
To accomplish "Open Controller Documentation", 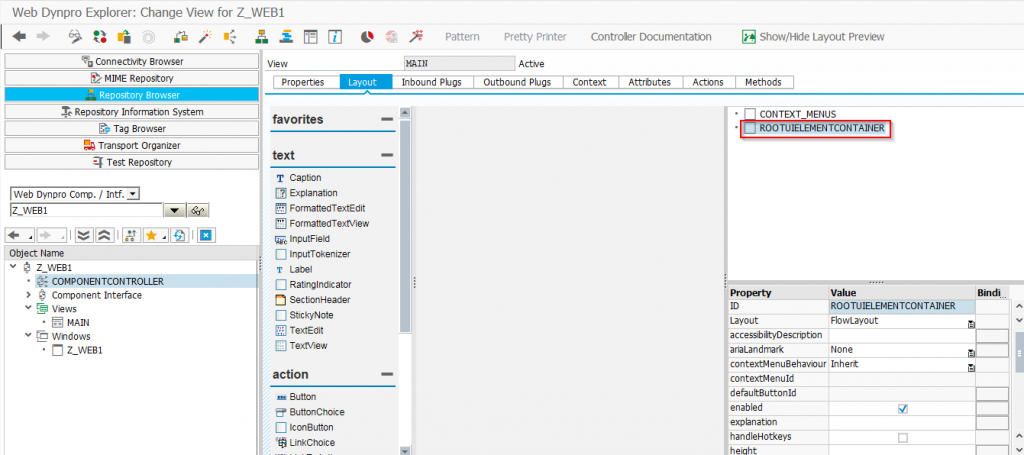I will 651,37.
